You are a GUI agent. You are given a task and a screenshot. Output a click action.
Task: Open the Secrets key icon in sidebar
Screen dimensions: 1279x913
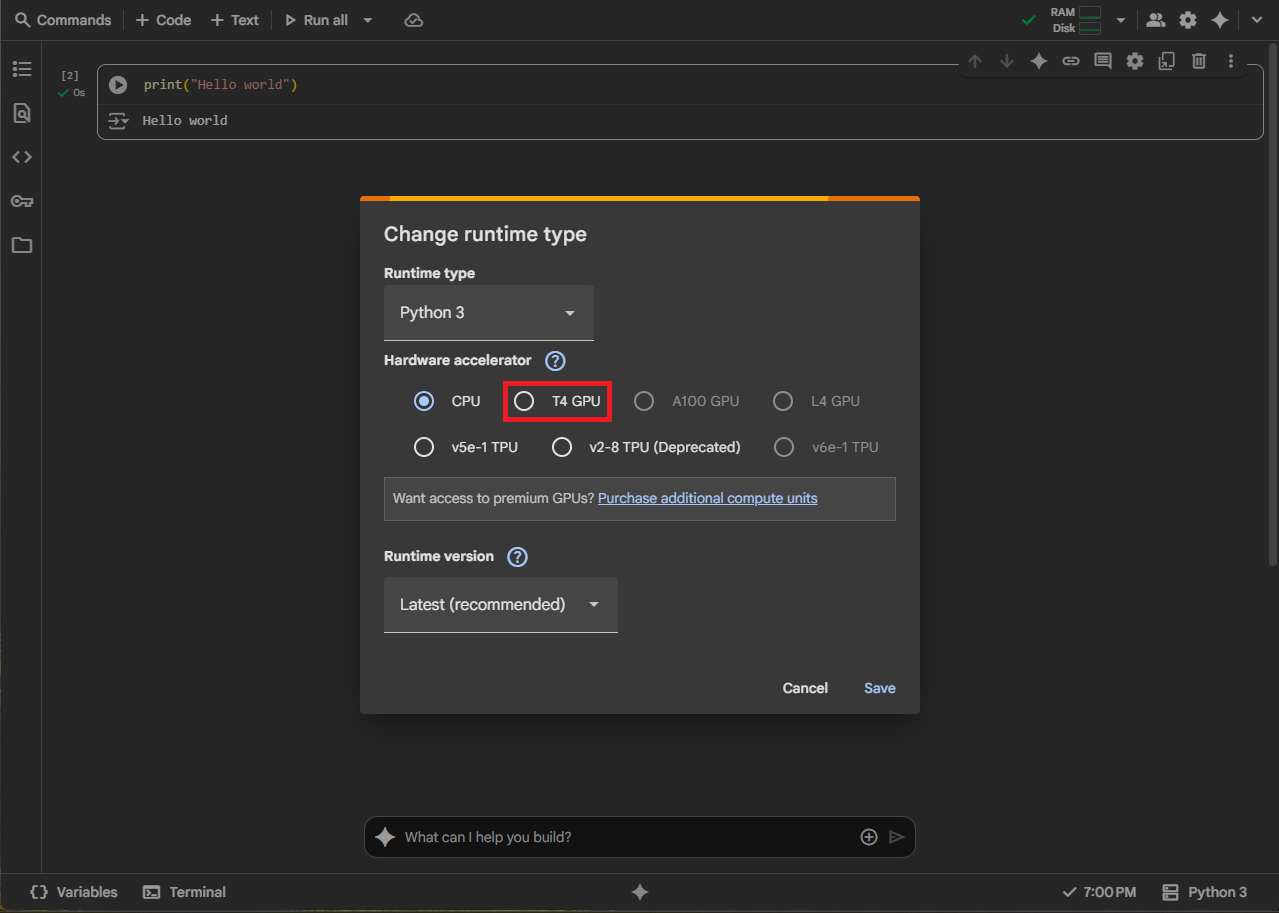(x=22, y=201)
